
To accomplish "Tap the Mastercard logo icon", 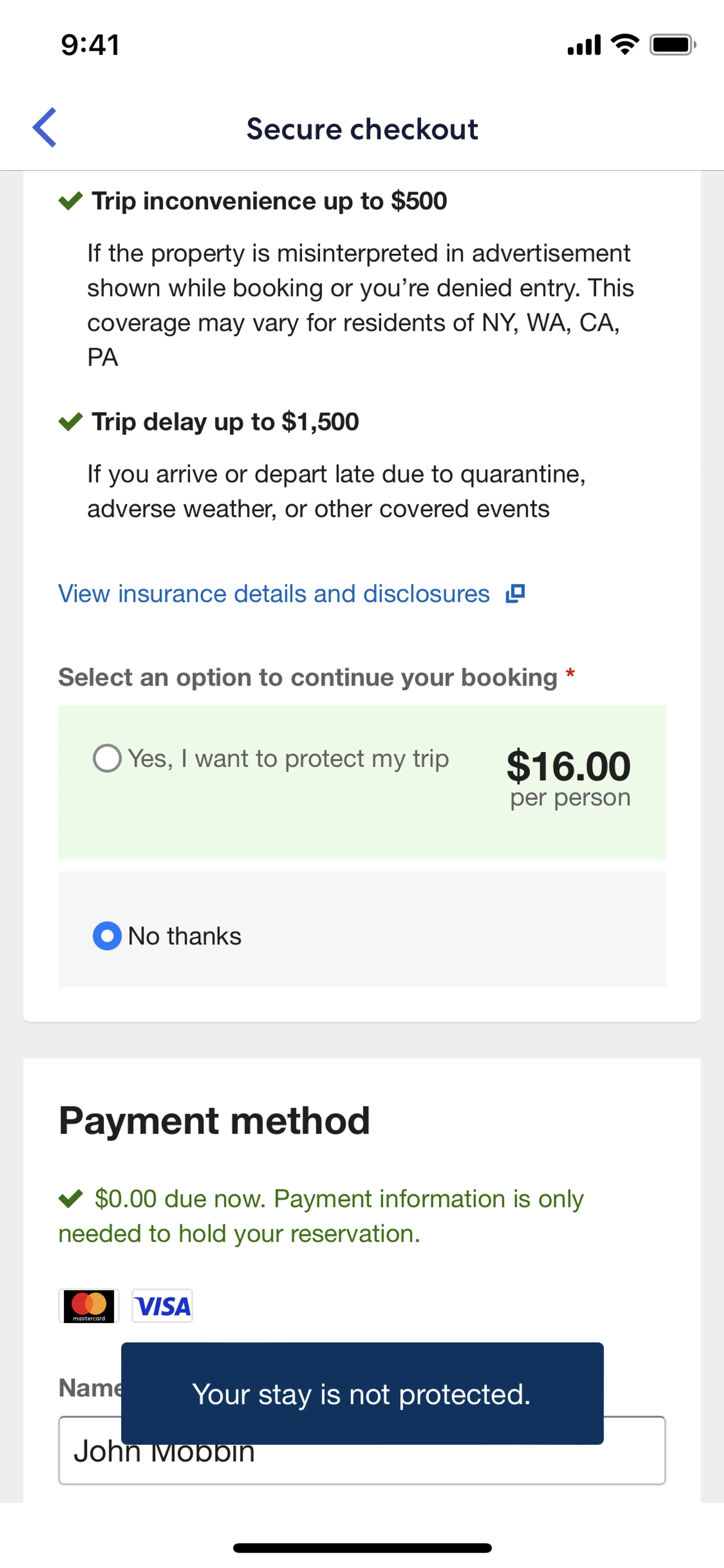I will pyautogui.click(x=89, y=1305).
